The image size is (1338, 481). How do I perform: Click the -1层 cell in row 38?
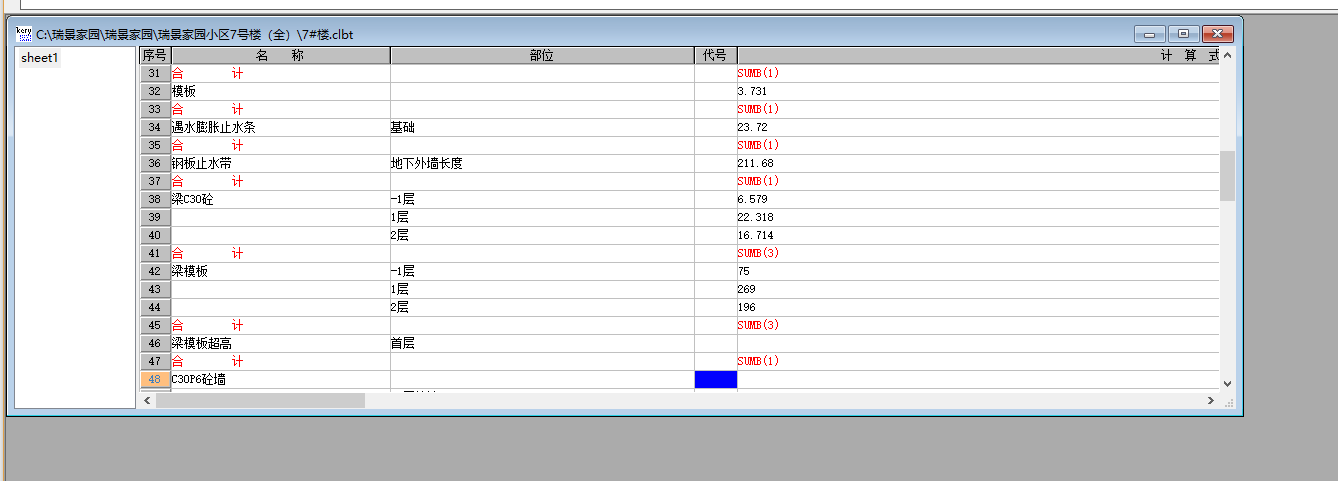(x=542, y=200)
